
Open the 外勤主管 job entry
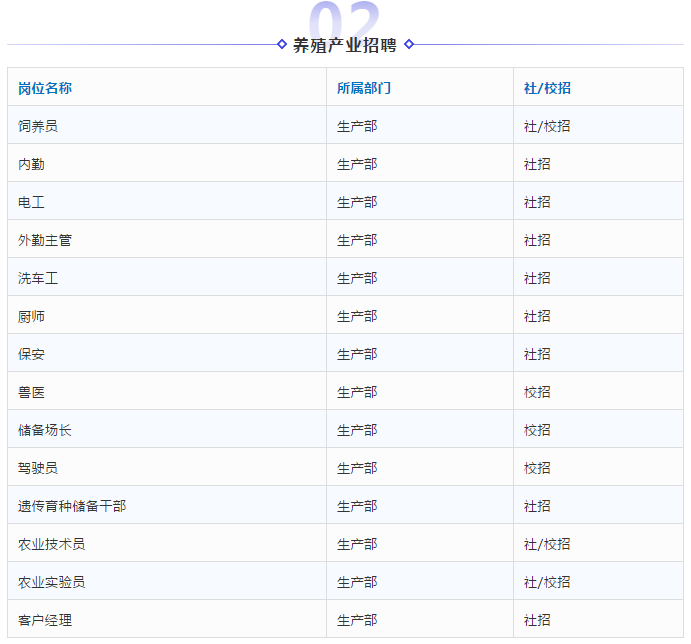pyautogui.click(x=45, y=240)
